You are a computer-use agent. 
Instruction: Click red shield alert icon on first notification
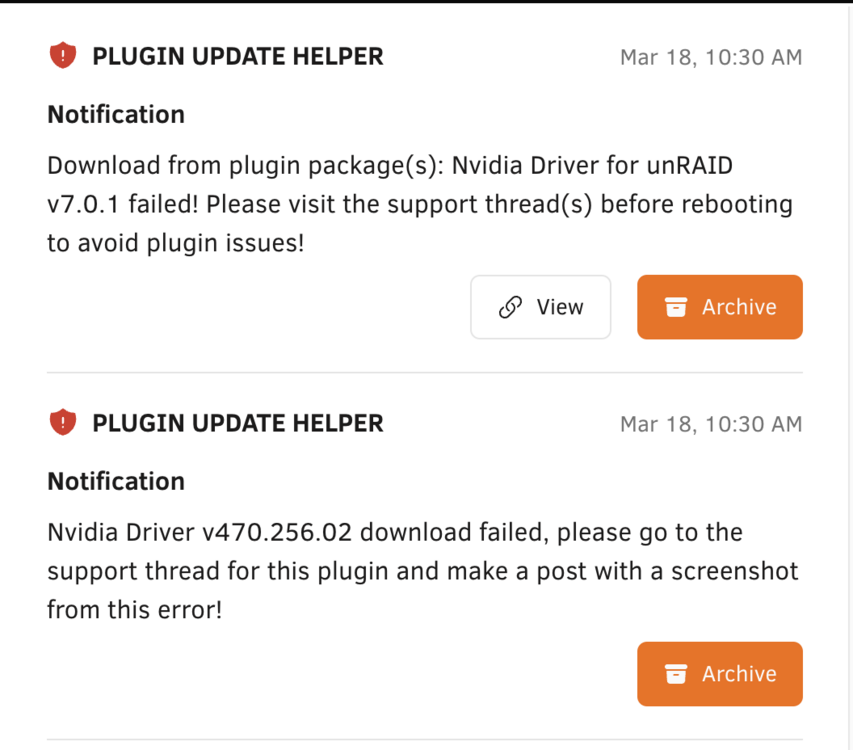[x=63, y=55]
